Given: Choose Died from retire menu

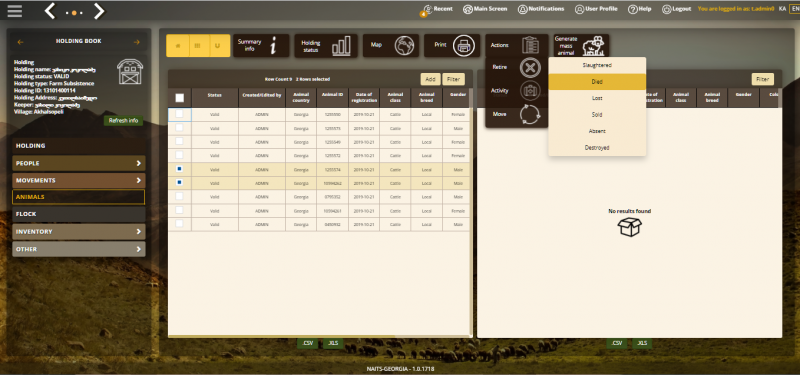Looking at the screenshot, I should (597, 82).
